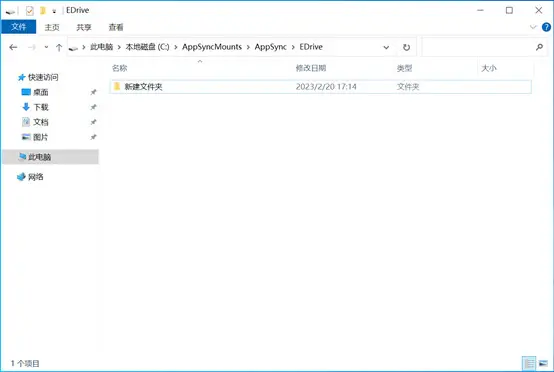The width and height of the screenshot is (554, 372).
Task: Select AppSyncMounts in the address breadcrumb
Action: 212,47
